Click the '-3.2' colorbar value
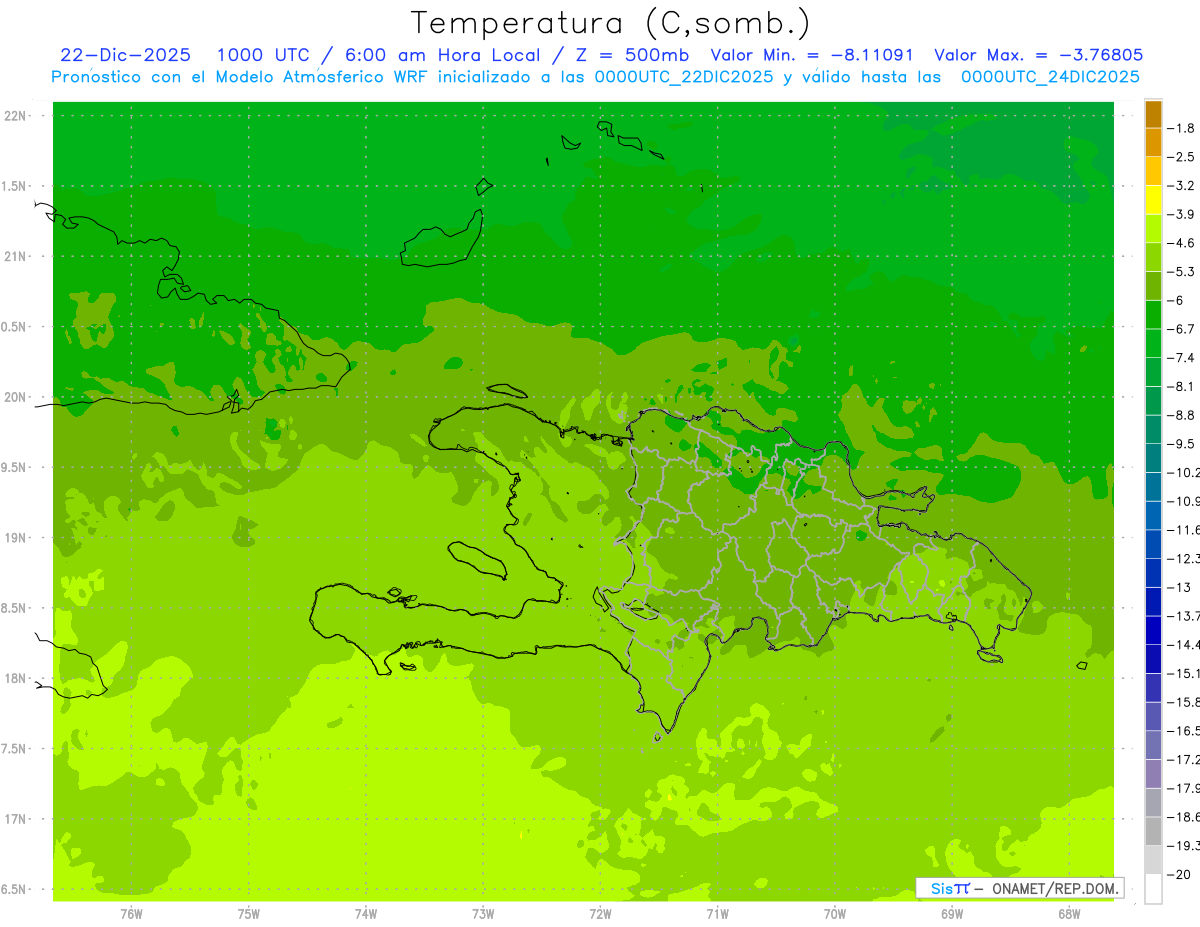Screen dimensions: 1200x927 coord(1181,186)
